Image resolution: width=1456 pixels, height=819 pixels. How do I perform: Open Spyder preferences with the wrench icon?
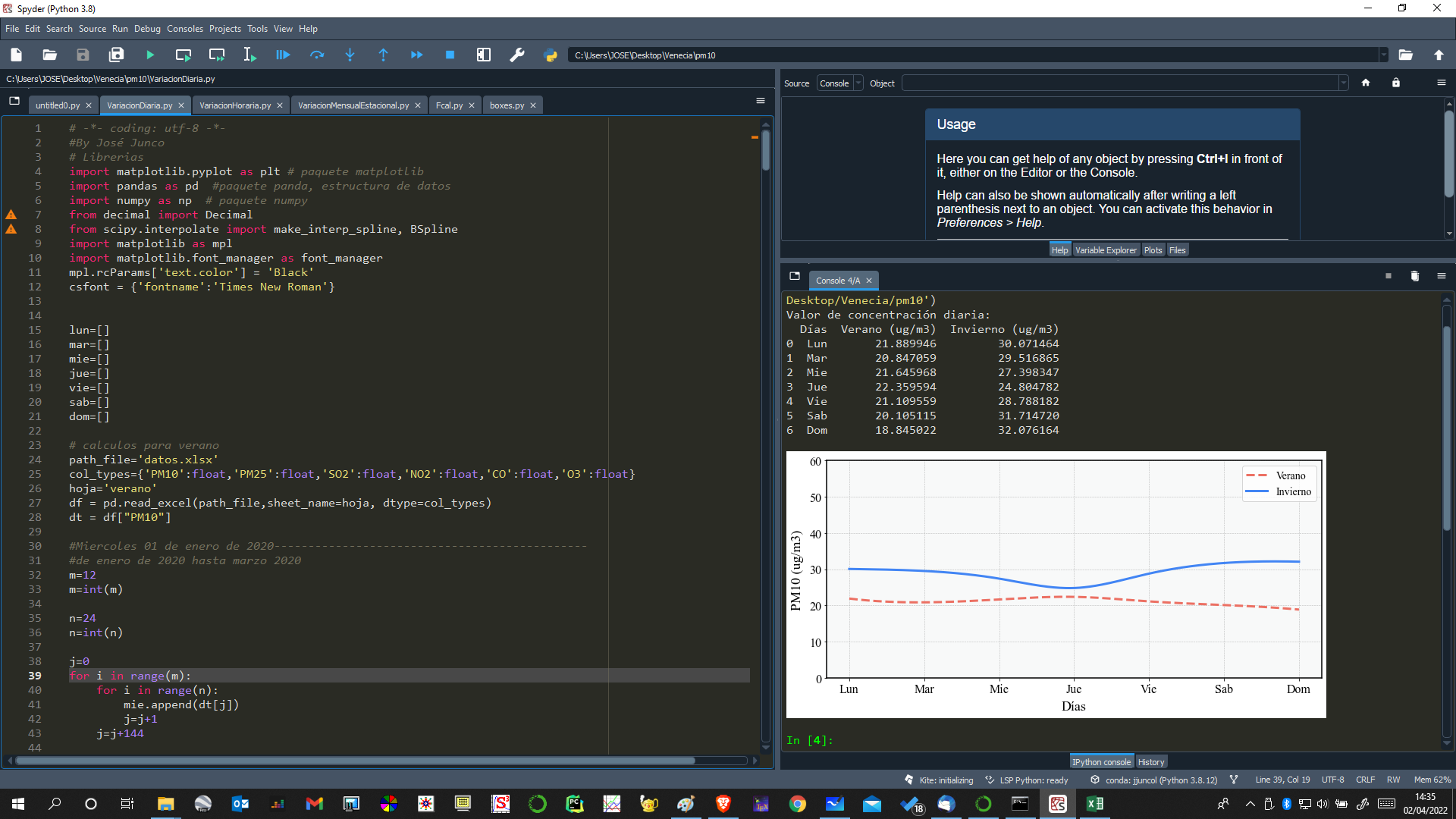517,55
